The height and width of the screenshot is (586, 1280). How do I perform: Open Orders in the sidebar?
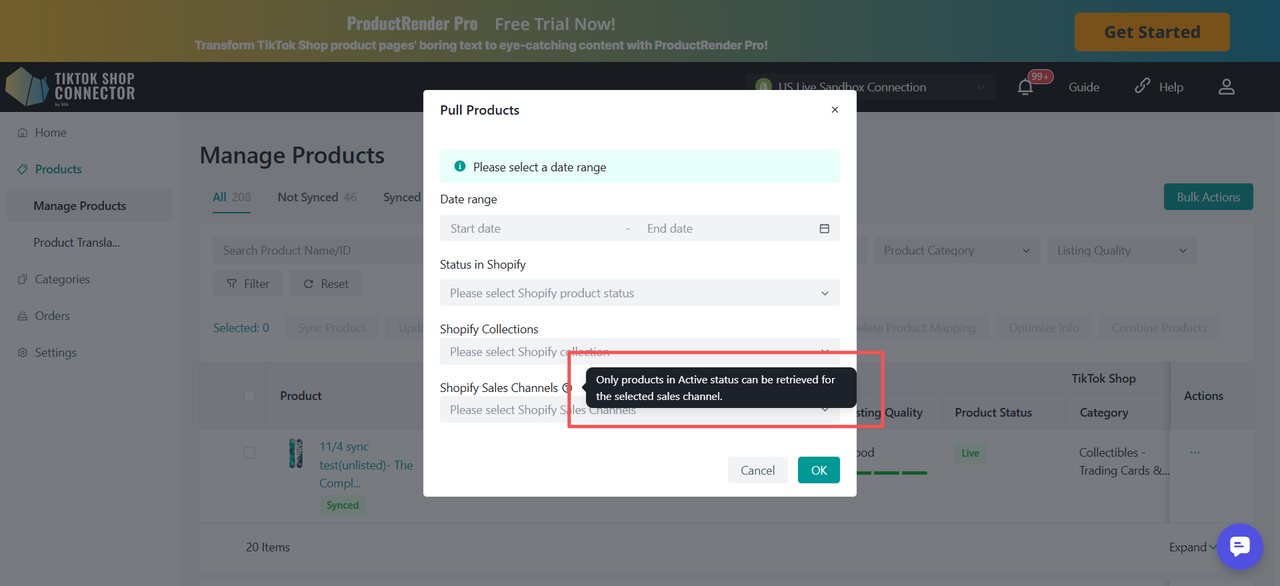tap(52, 316)
